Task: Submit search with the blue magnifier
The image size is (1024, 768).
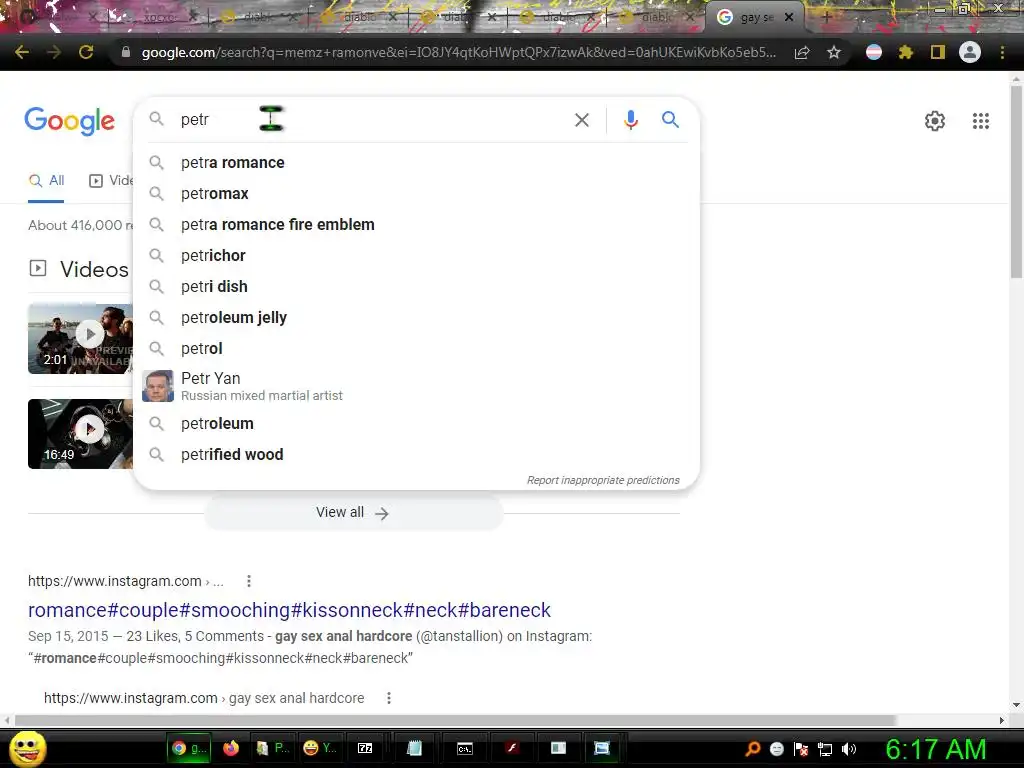Action: coord(670,120)
